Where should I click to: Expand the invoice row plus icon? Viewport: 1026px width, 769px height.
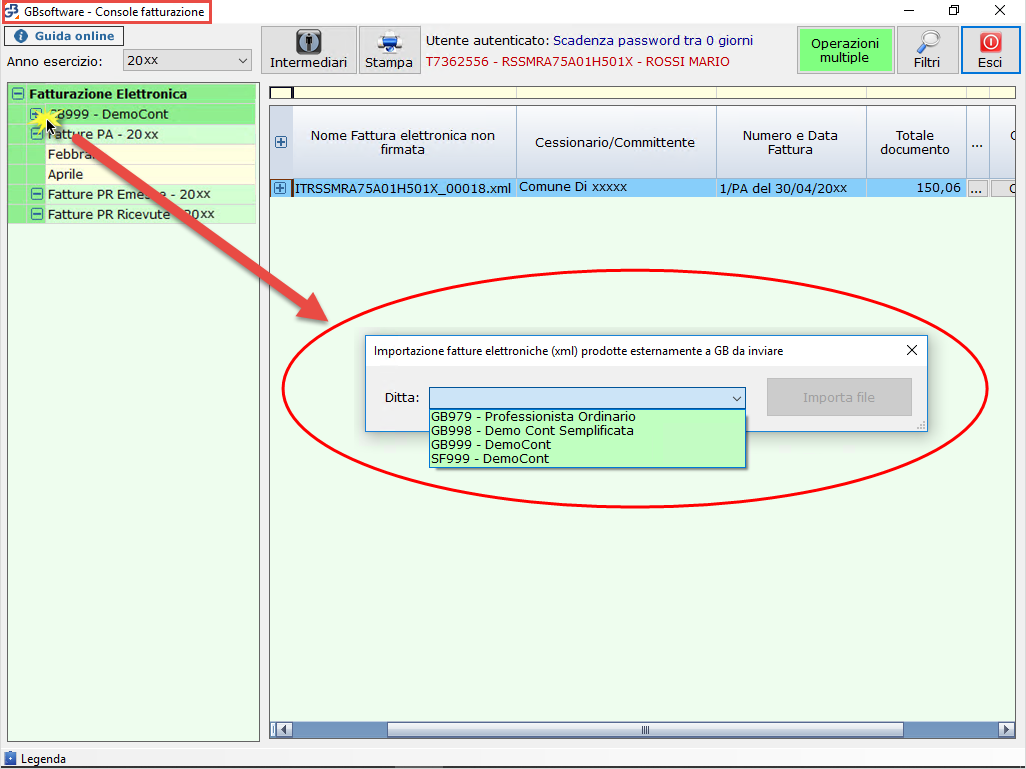tap(281, 188)
